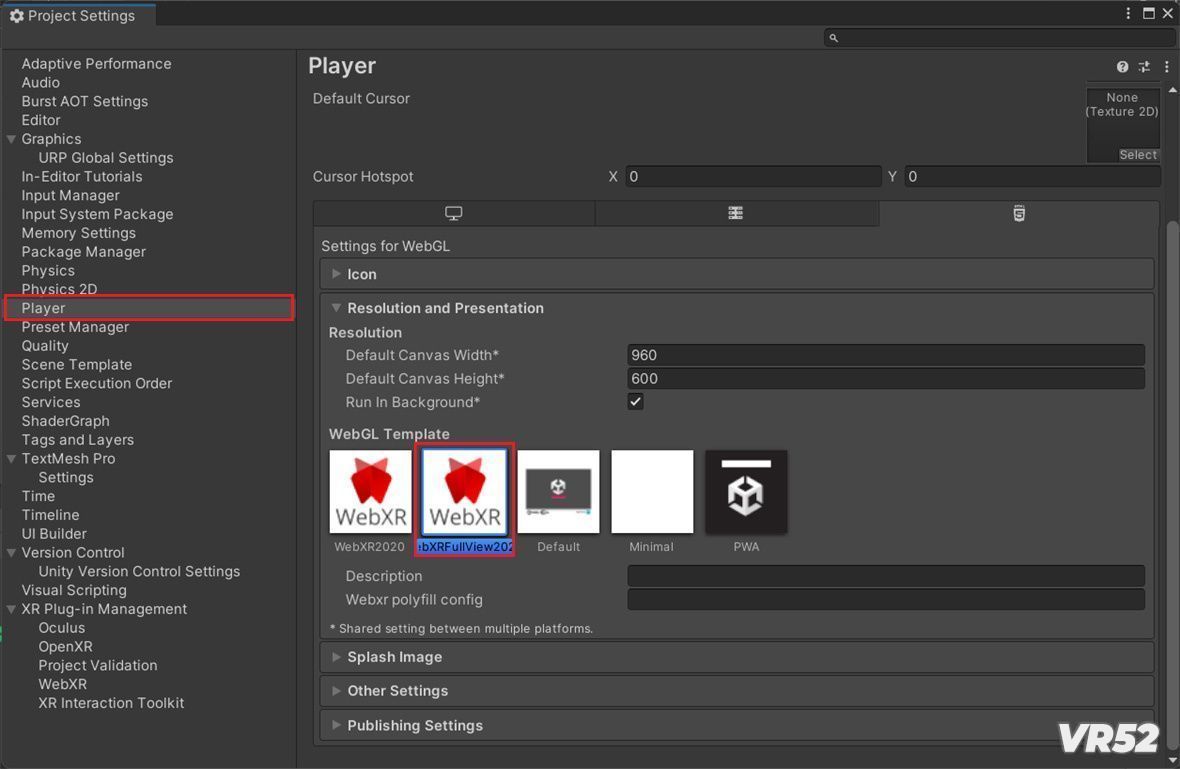Click the Default Canvas Height field
The image size is (1180, 769).
(x=886, y=378)
